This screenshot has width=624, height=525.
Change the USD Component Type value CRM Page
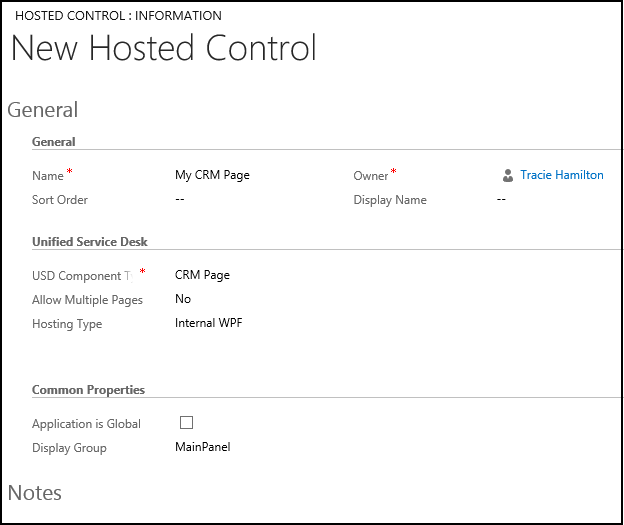click(202, 275)
